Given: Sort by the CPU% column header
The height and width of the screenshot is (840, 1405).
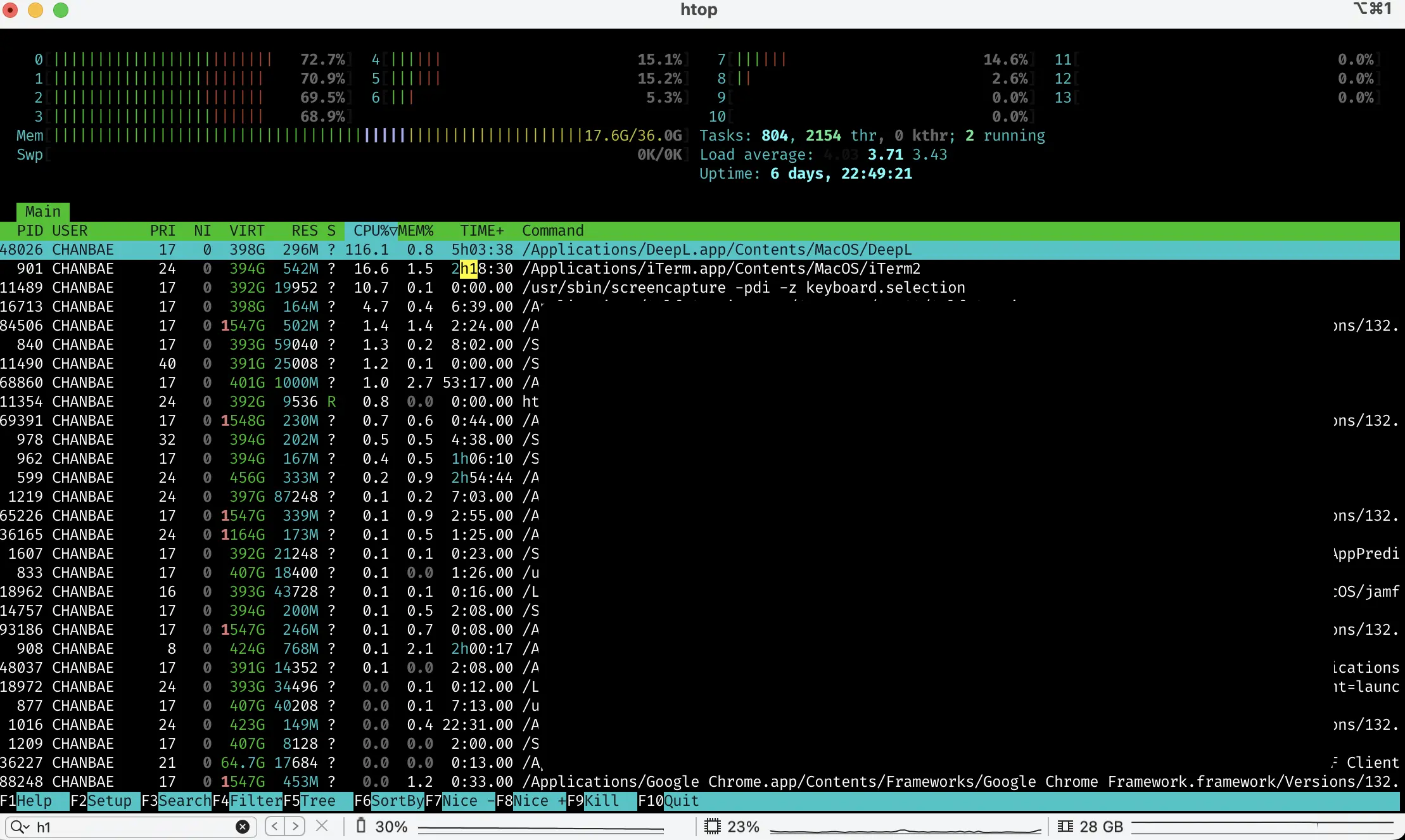Looking at the screenshot, I should tap(371, 231).
